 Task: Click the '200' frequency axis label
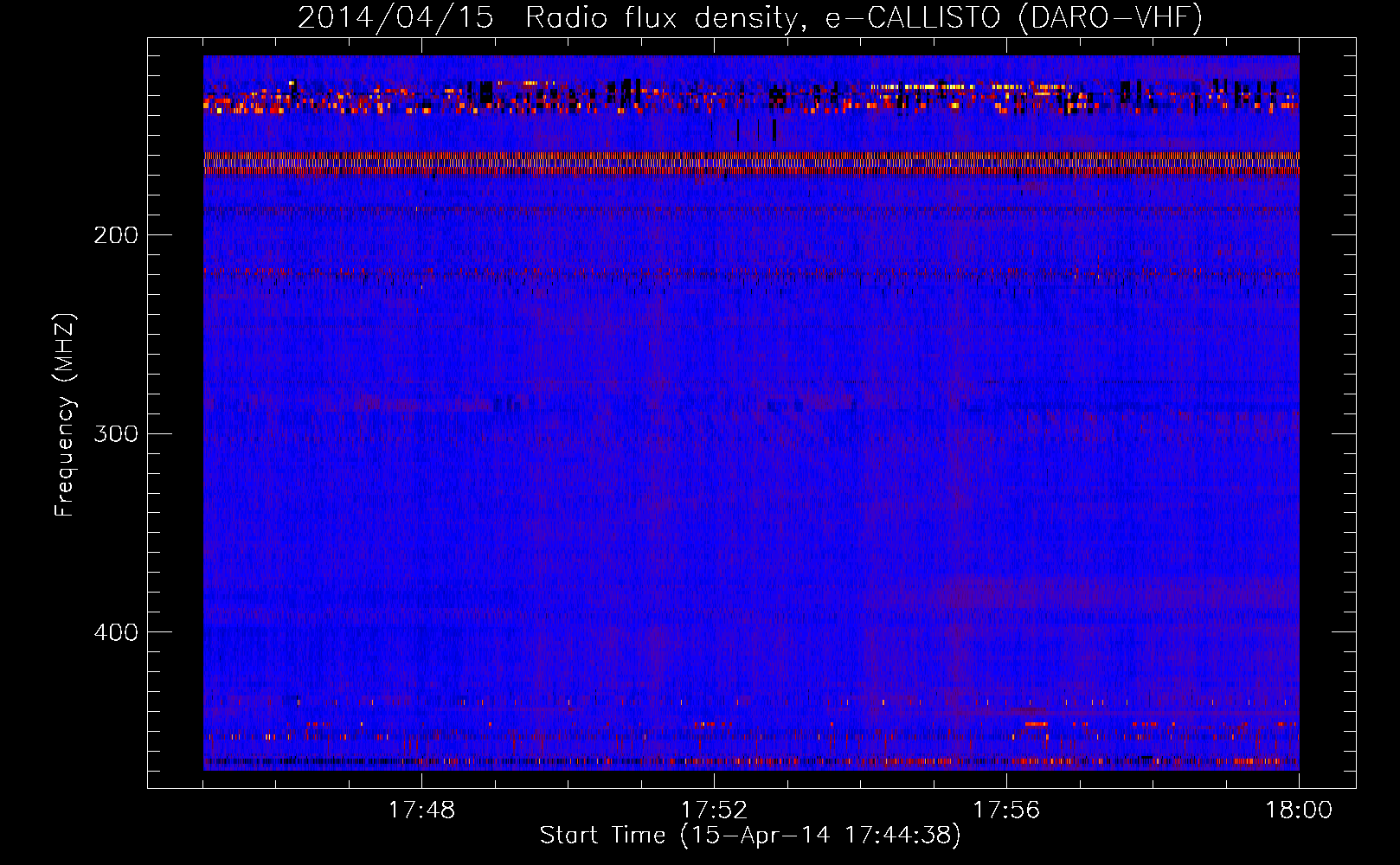click(116, 235)
